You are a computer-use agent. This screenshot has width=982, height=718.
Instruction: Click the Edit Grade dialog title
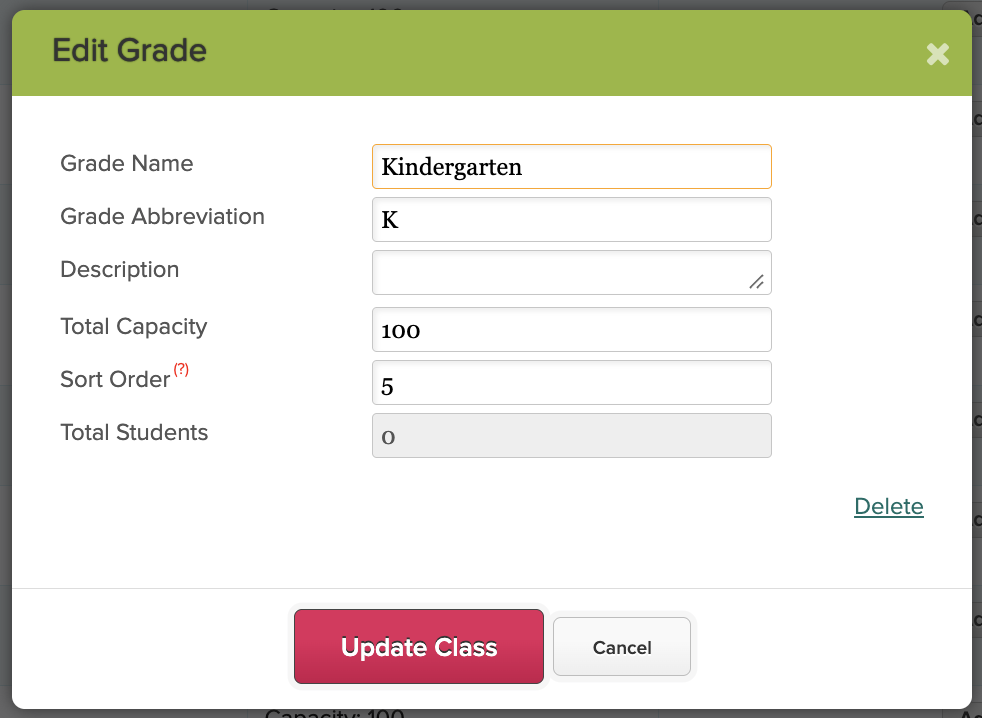click(x=130, y=50)
